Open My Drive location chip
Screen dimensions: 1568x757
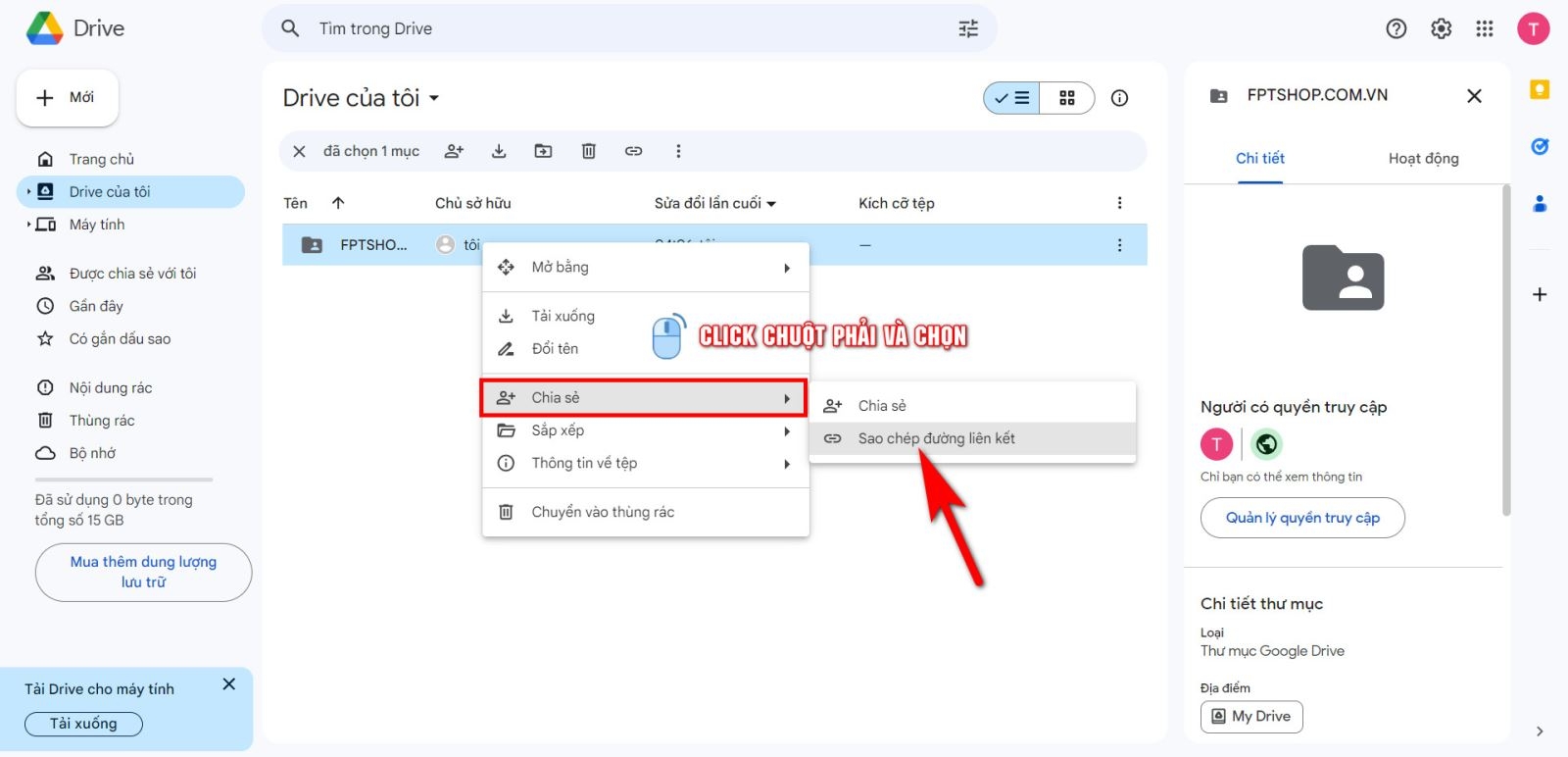[1251, 716]
